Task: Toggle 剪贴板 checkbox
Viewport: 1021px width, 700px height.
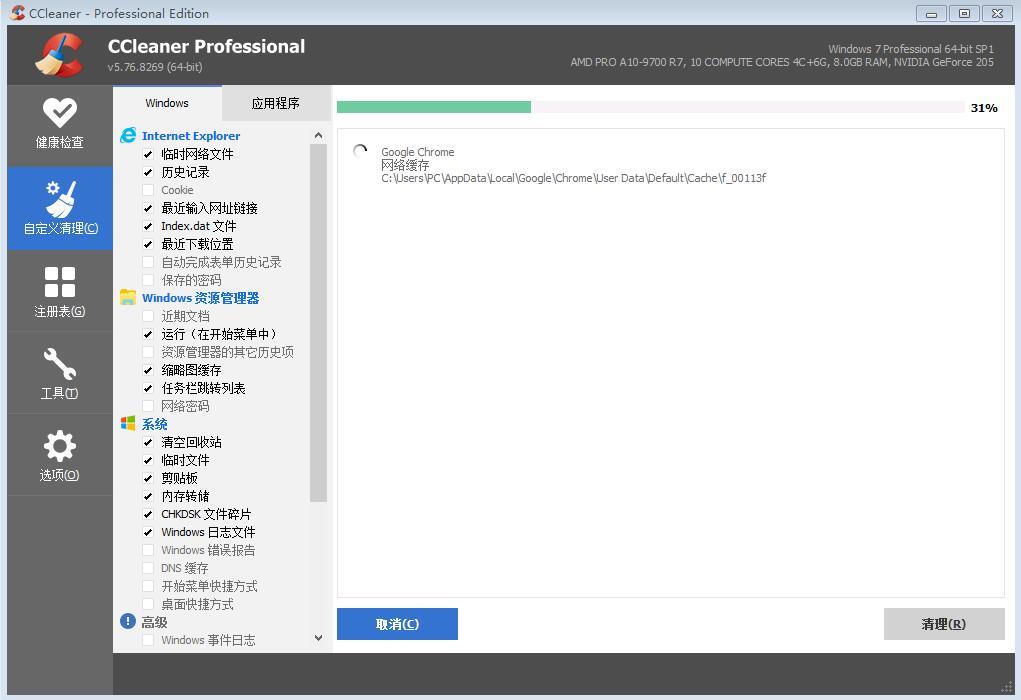Action: click(x=148, y=478)
